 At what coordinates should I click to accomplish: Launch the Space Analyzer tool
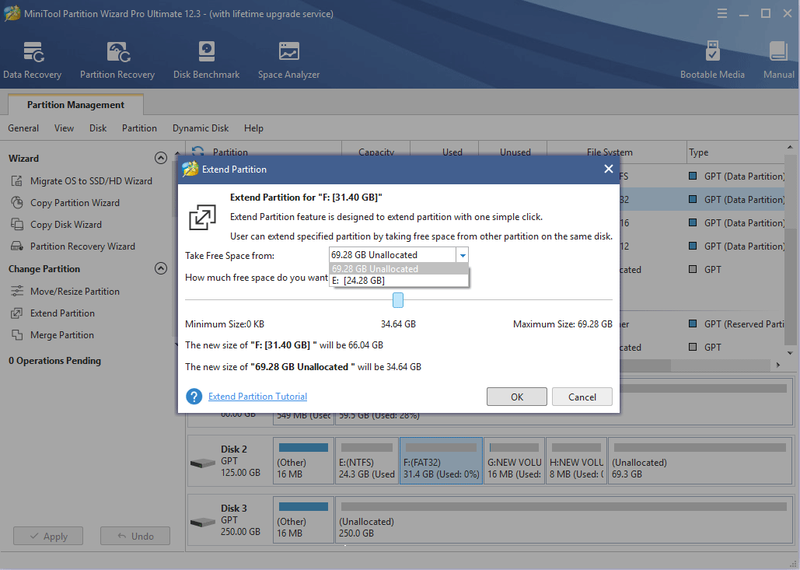point(289,60)
